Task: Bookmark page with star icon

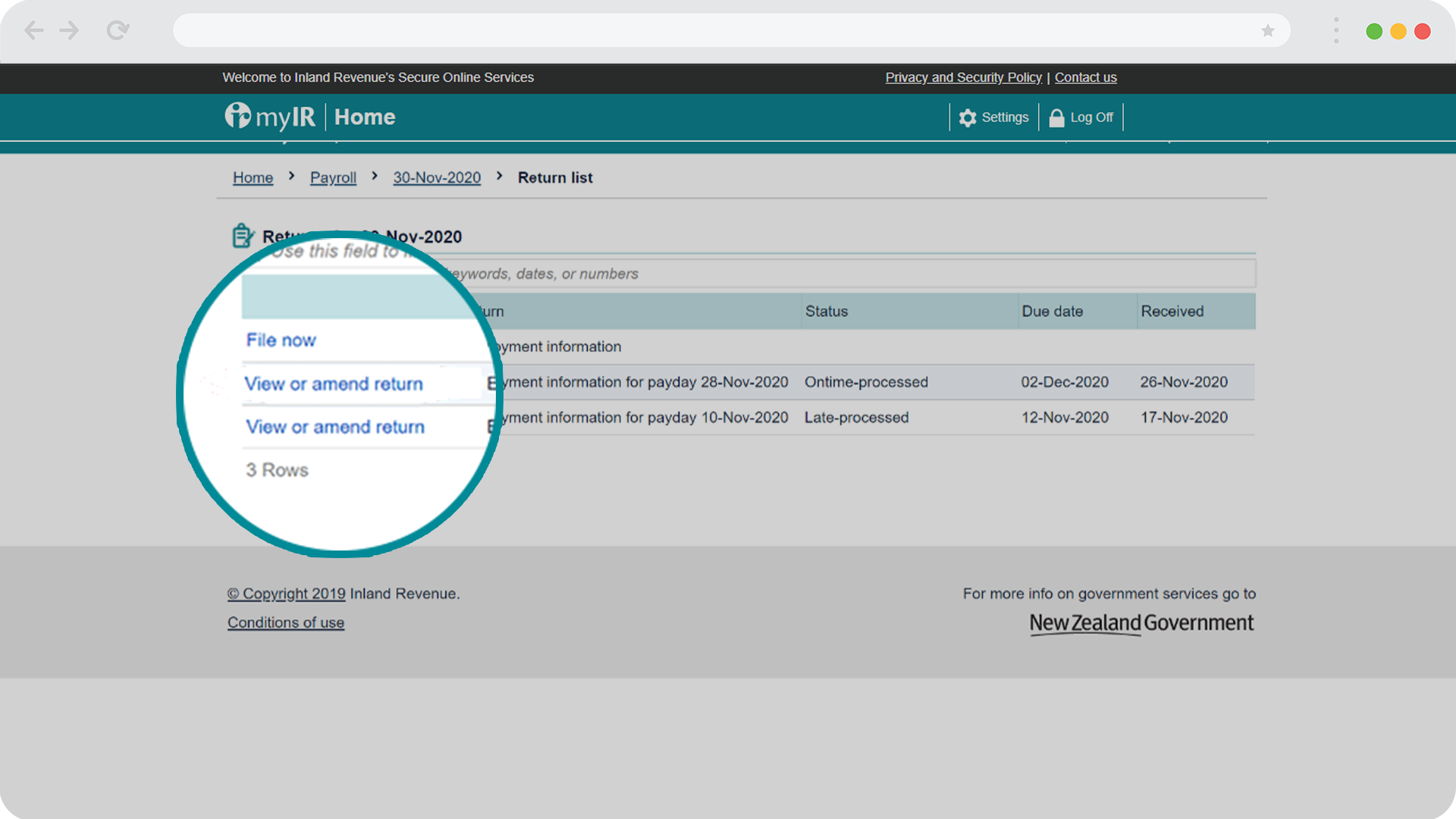Action: pos(1268,30)
